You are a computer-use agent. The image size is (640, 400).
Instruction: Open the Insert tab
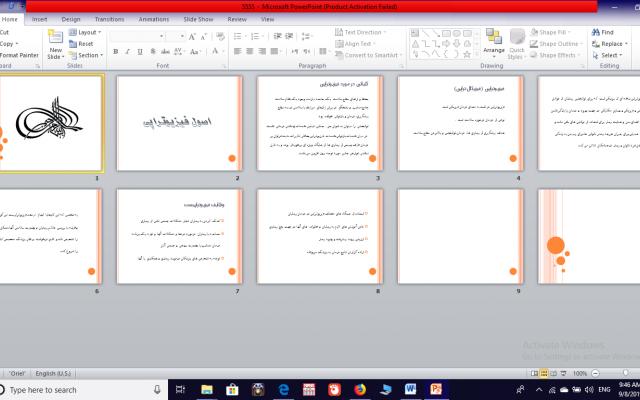point(40,19)
